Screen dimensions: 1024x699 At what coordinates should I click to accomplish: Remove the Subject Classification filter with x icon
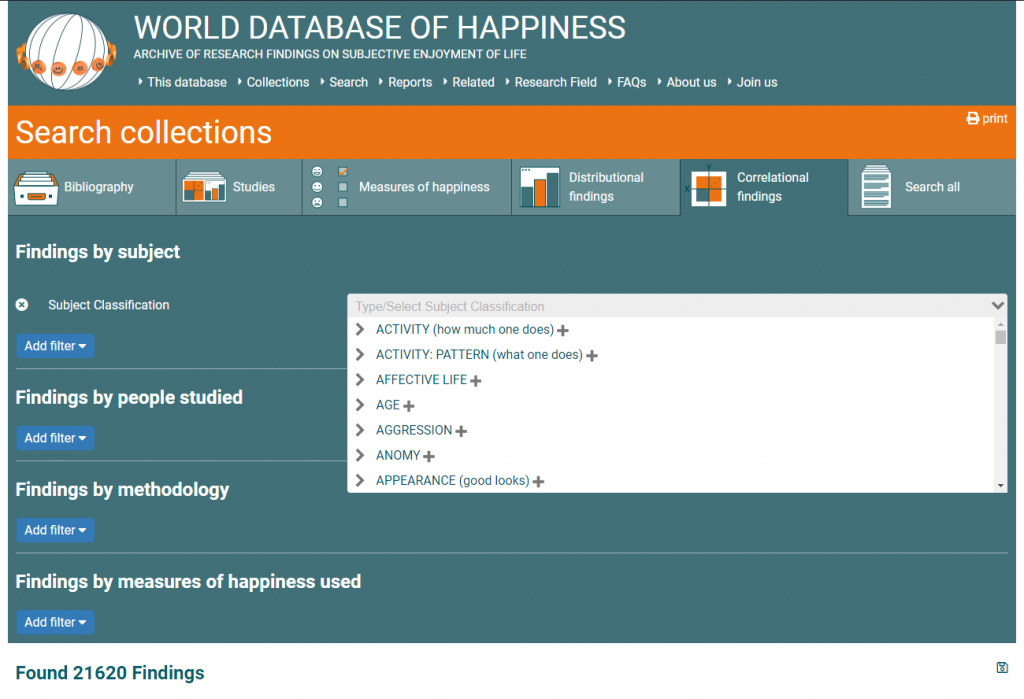click(x=22, y=305)
